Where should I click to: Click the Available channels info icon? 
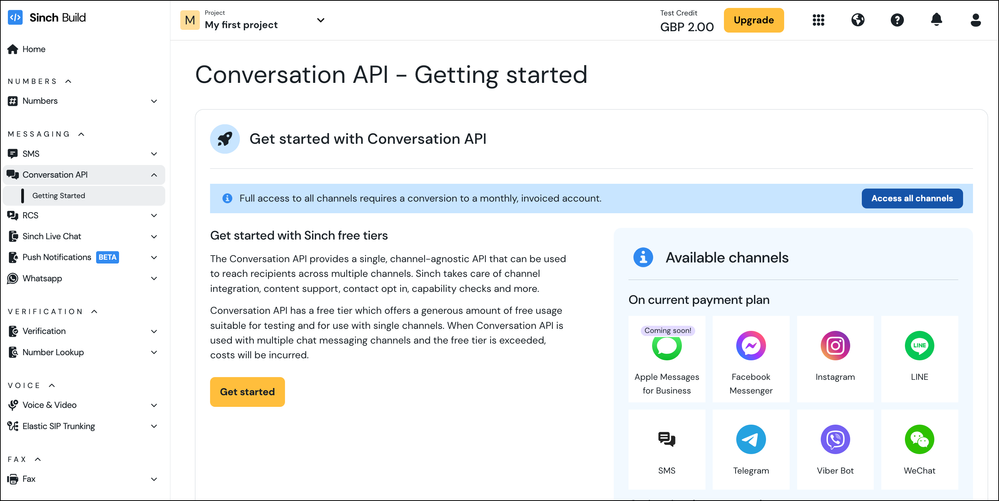643,258
